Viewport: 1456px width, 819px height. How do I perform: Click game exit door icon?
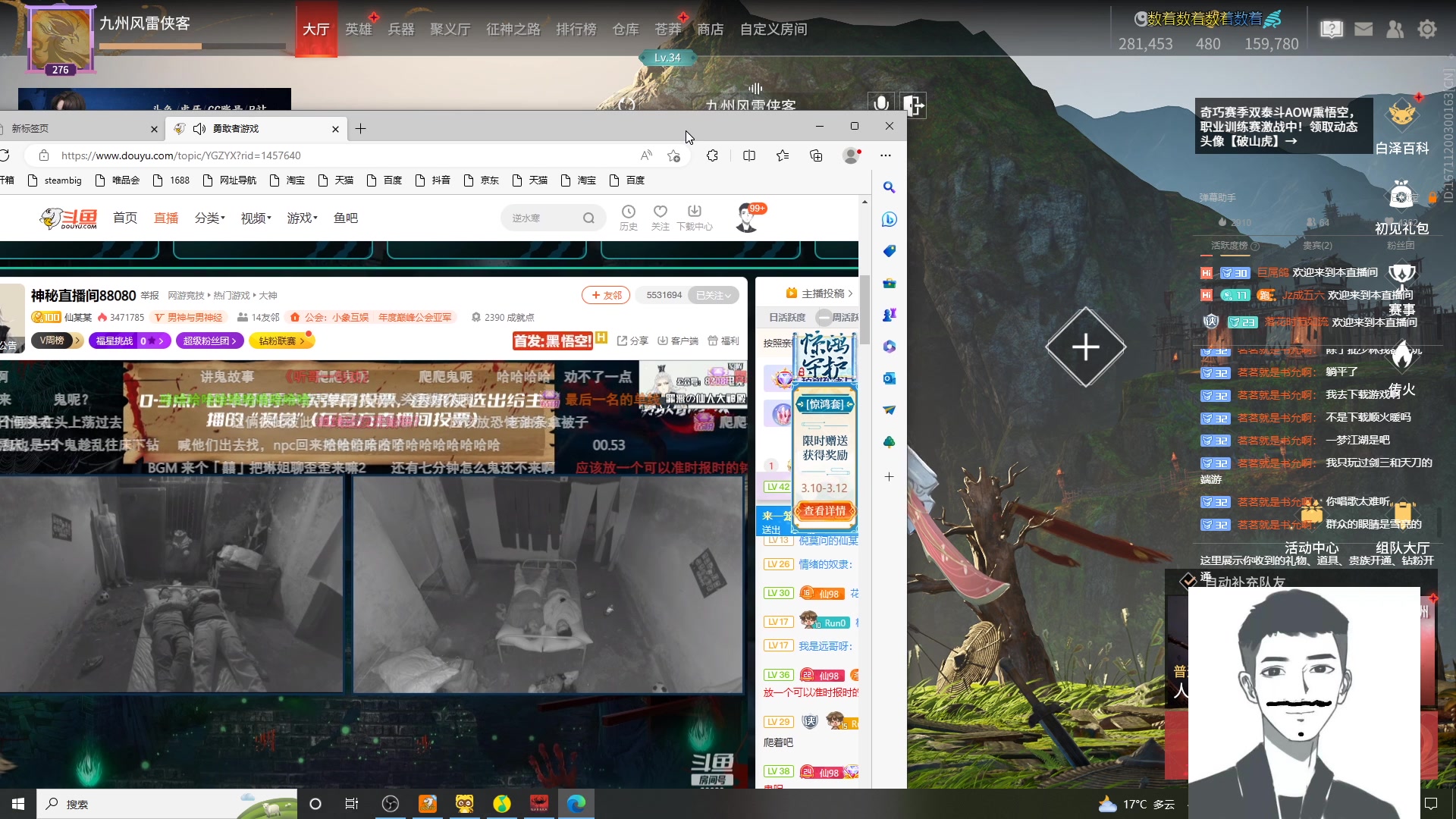point(914,105)
